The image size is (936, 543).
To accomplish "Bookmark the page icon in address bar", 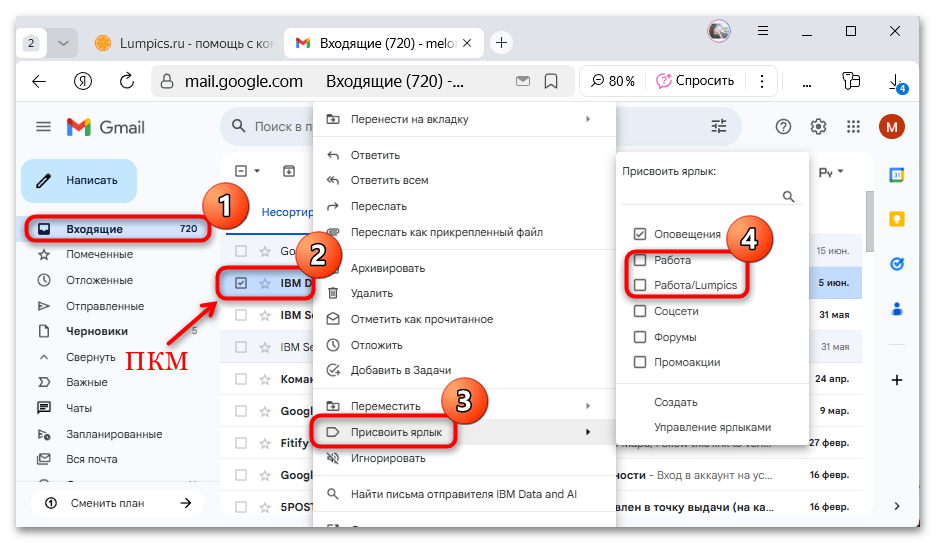I will point(551,81).
